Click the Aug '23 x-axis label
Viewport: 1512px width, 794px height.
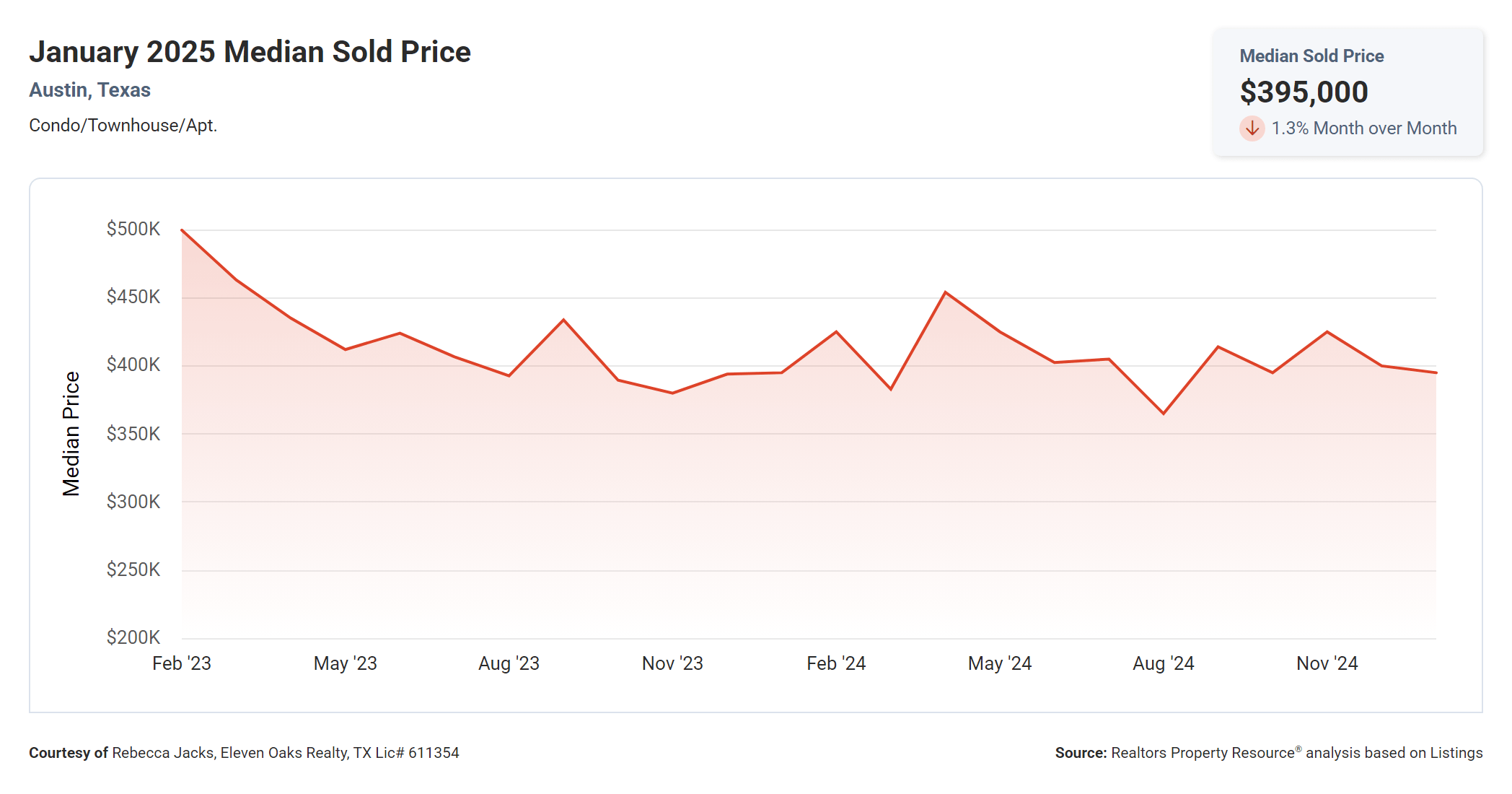tap(509, 663)
